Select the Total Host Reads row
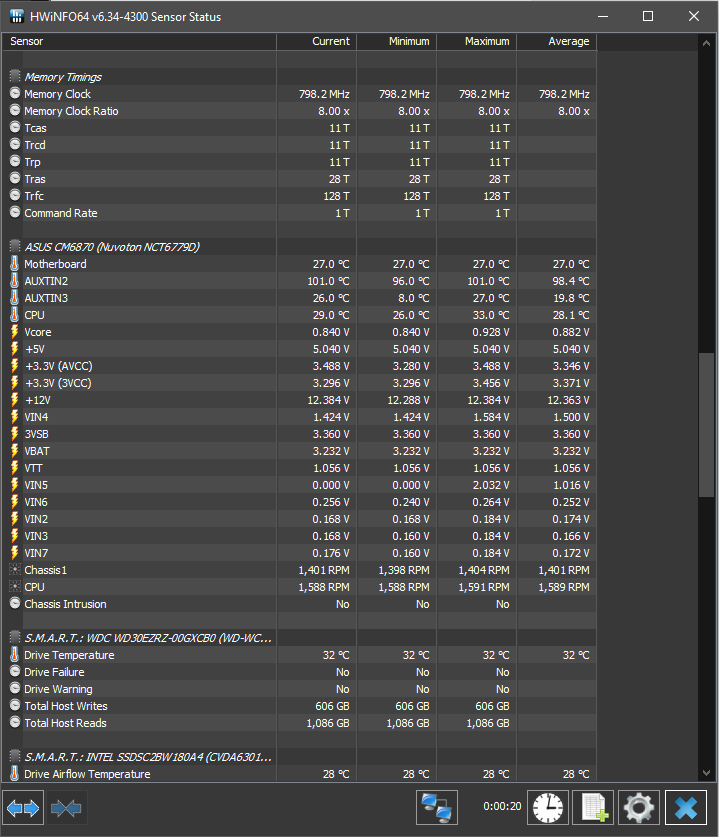This screenshot has width=719, height=837. click(x=299, y=723)
